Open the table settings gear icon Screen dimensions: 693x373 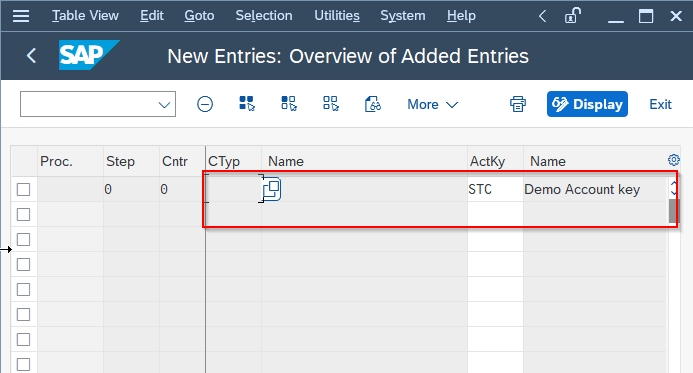[x=674, y=160]
